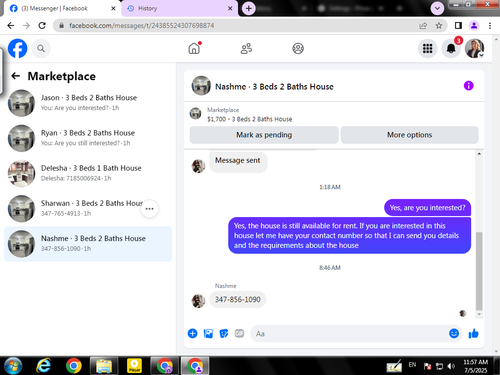
Task: Open Delesha 3 Beds 1 Bath House chat
Action: pyautogui.click(x=88, y=173)
